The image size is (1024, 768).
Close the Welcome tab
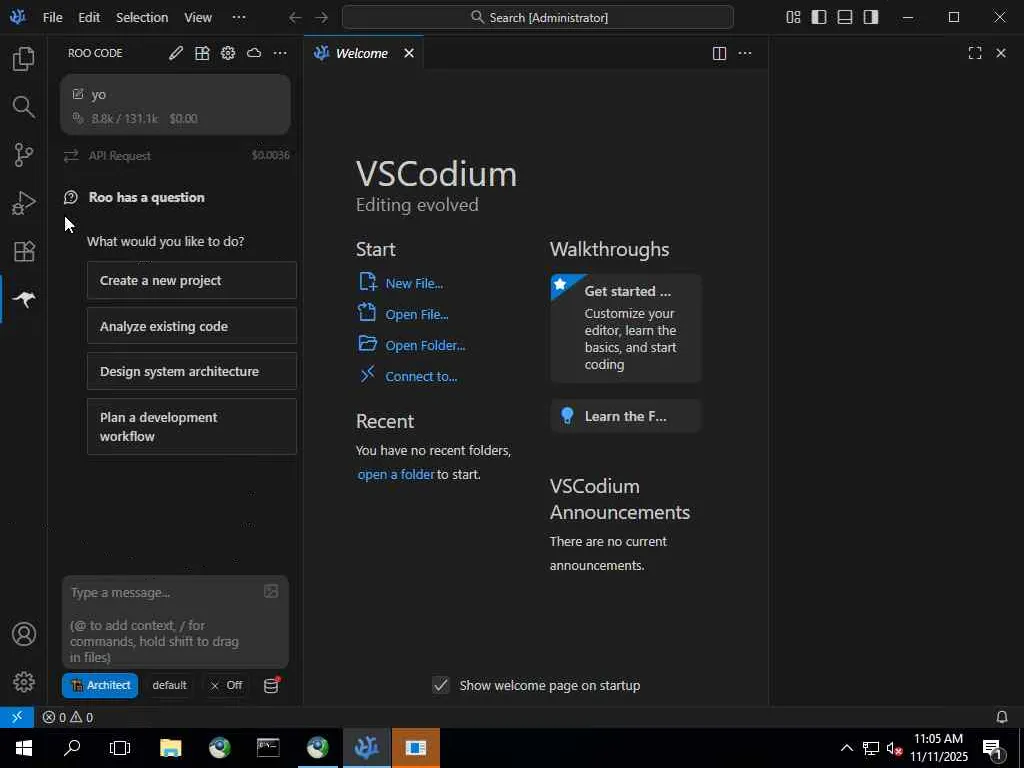tap(409, 54)
